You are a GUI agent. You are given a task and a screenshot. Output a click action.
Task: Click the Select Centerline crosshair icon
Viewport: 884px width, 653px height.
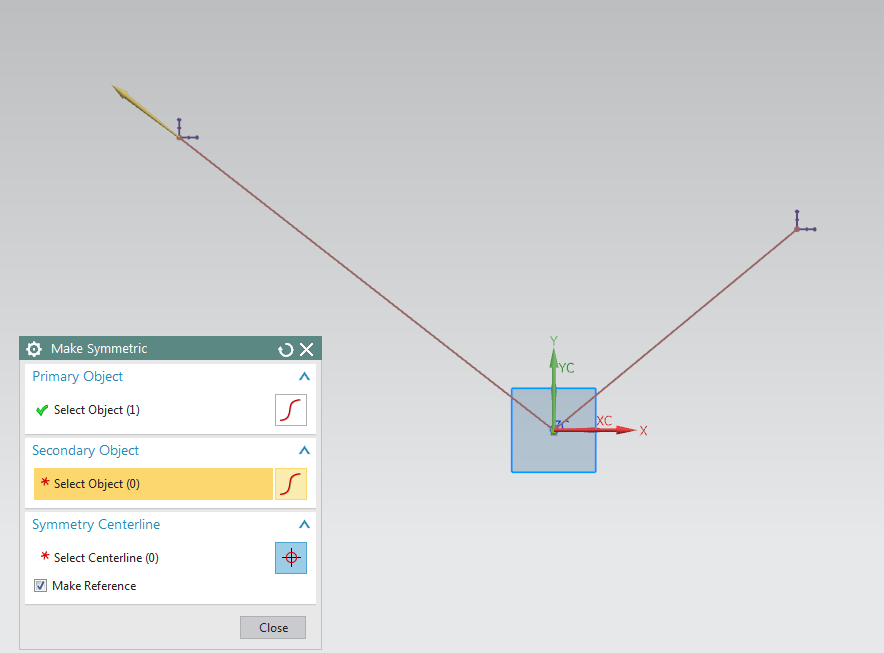coord(291,558)
